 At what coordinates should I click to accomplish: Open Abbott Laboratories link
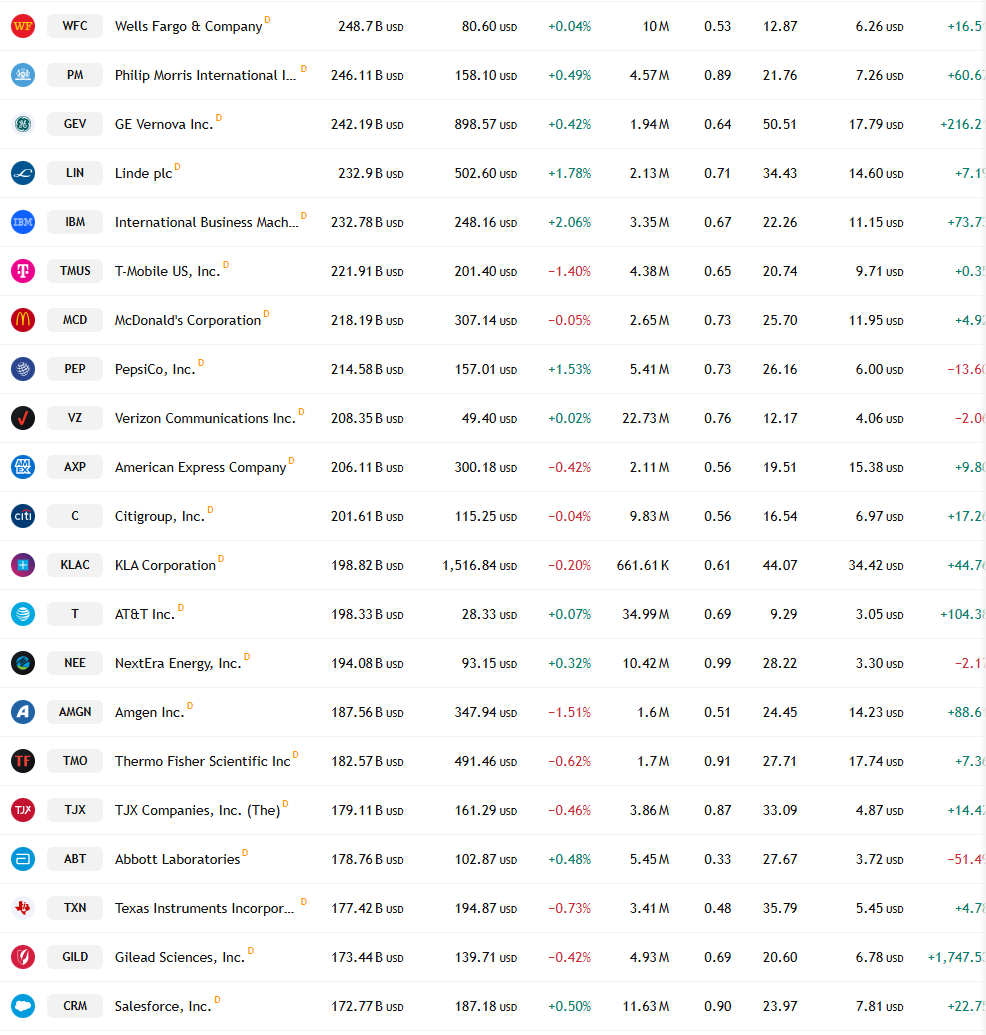click(178, 859)
